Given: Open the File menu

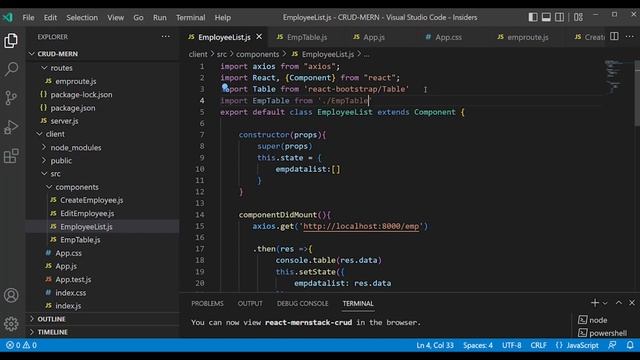Looking at the screenshot, I should point(29,18).
